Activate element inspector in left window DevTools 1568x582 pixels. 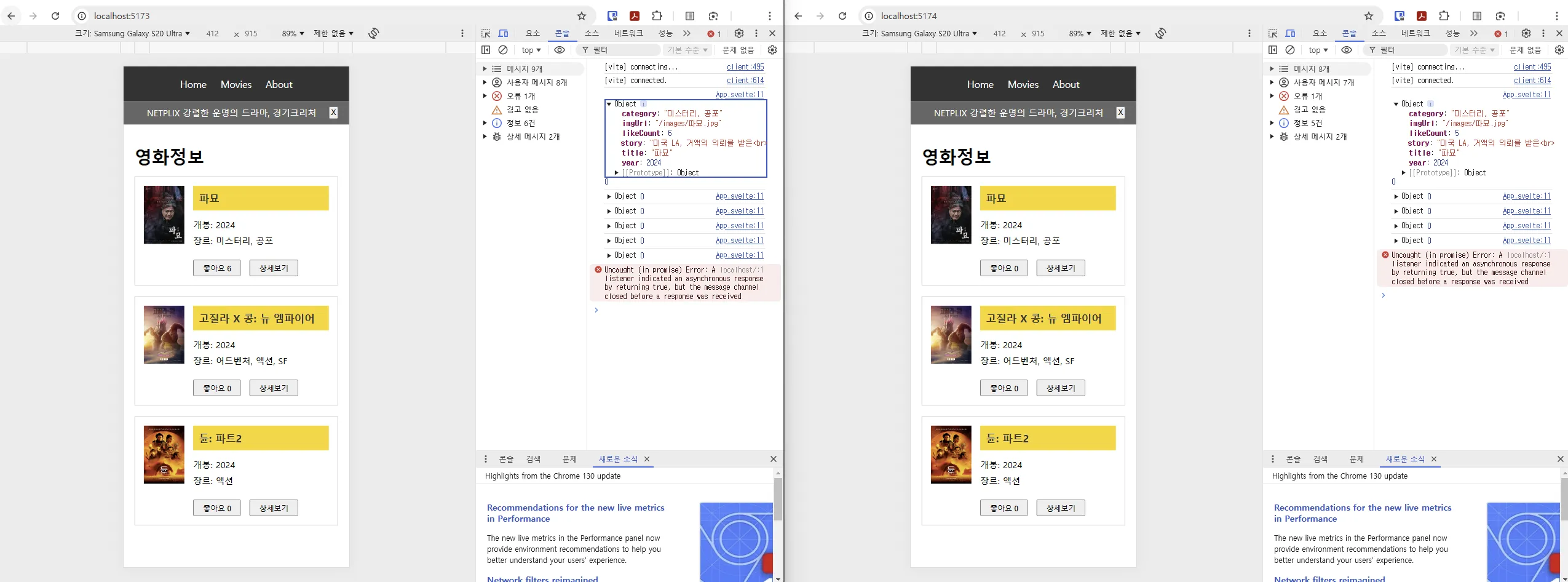[486, 33]
